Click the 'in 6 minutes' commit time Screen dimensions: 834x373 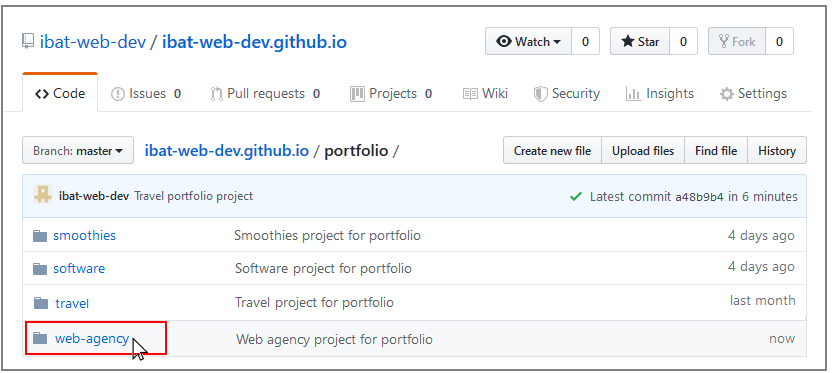(763, 197)
